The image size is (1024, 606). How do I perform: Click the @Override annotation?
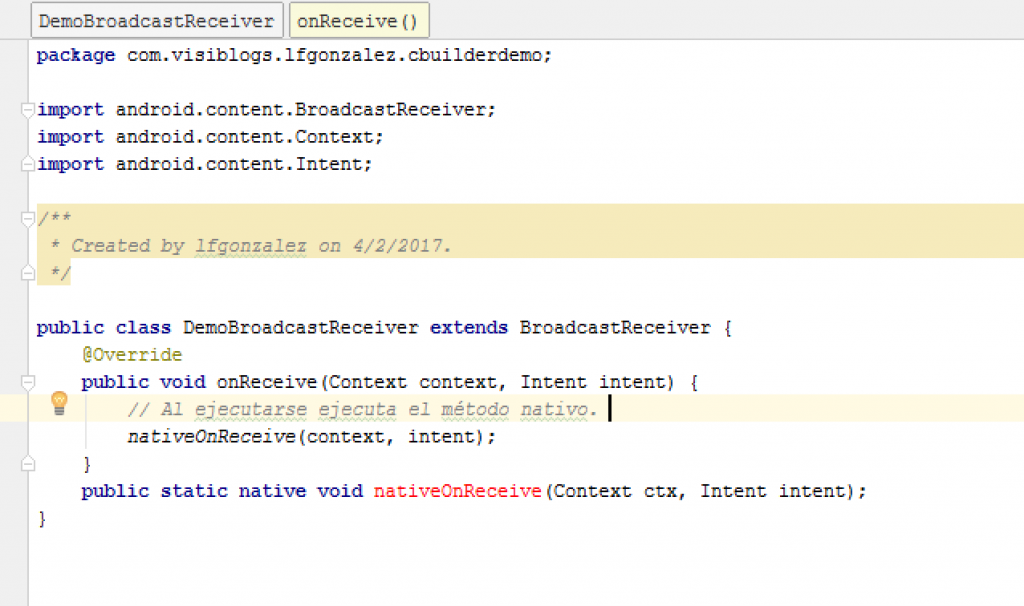click(134, 354)
